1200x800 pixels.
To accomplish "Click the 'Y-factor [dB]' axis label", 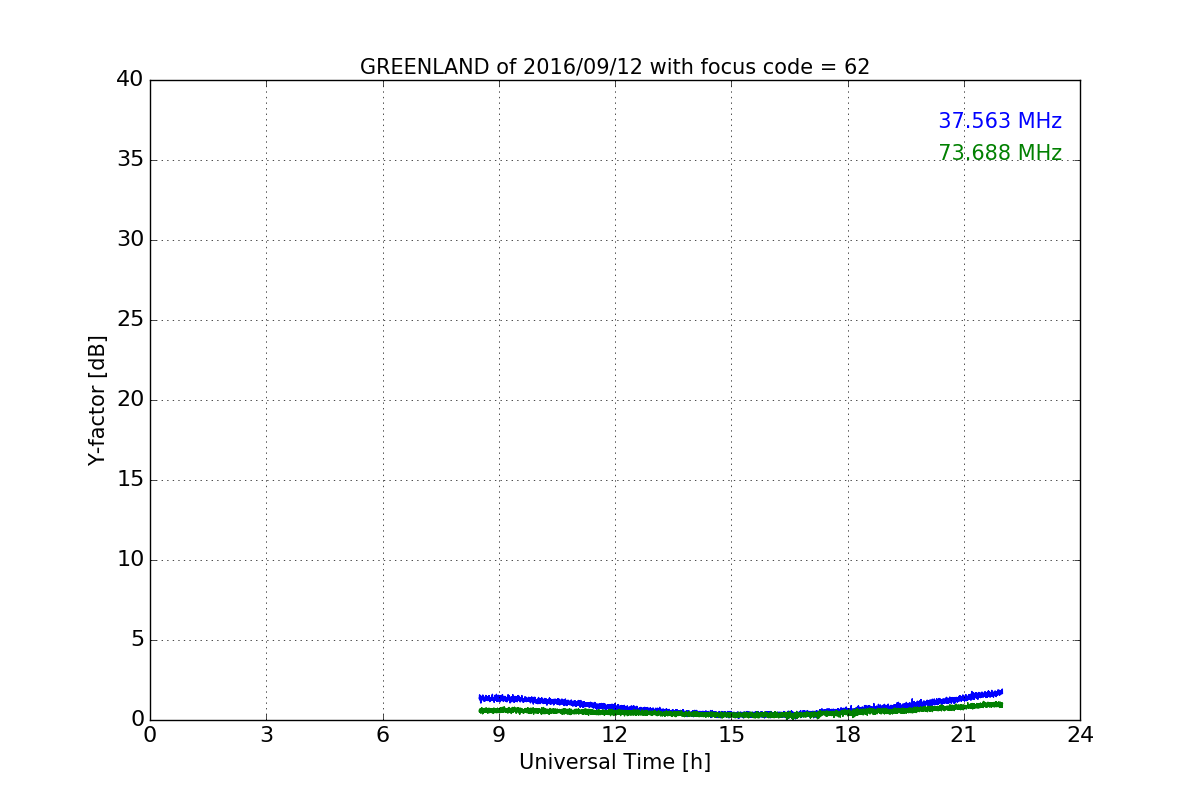I will click(97, 400).
